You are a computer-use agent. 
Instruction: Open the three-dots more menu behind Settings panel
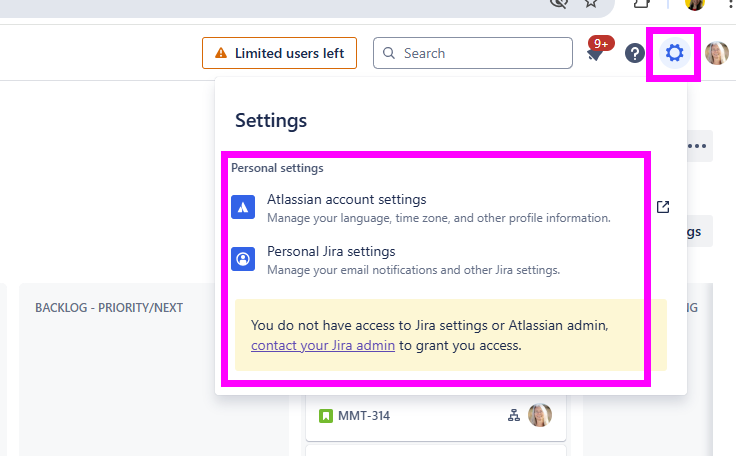[698, 146]
